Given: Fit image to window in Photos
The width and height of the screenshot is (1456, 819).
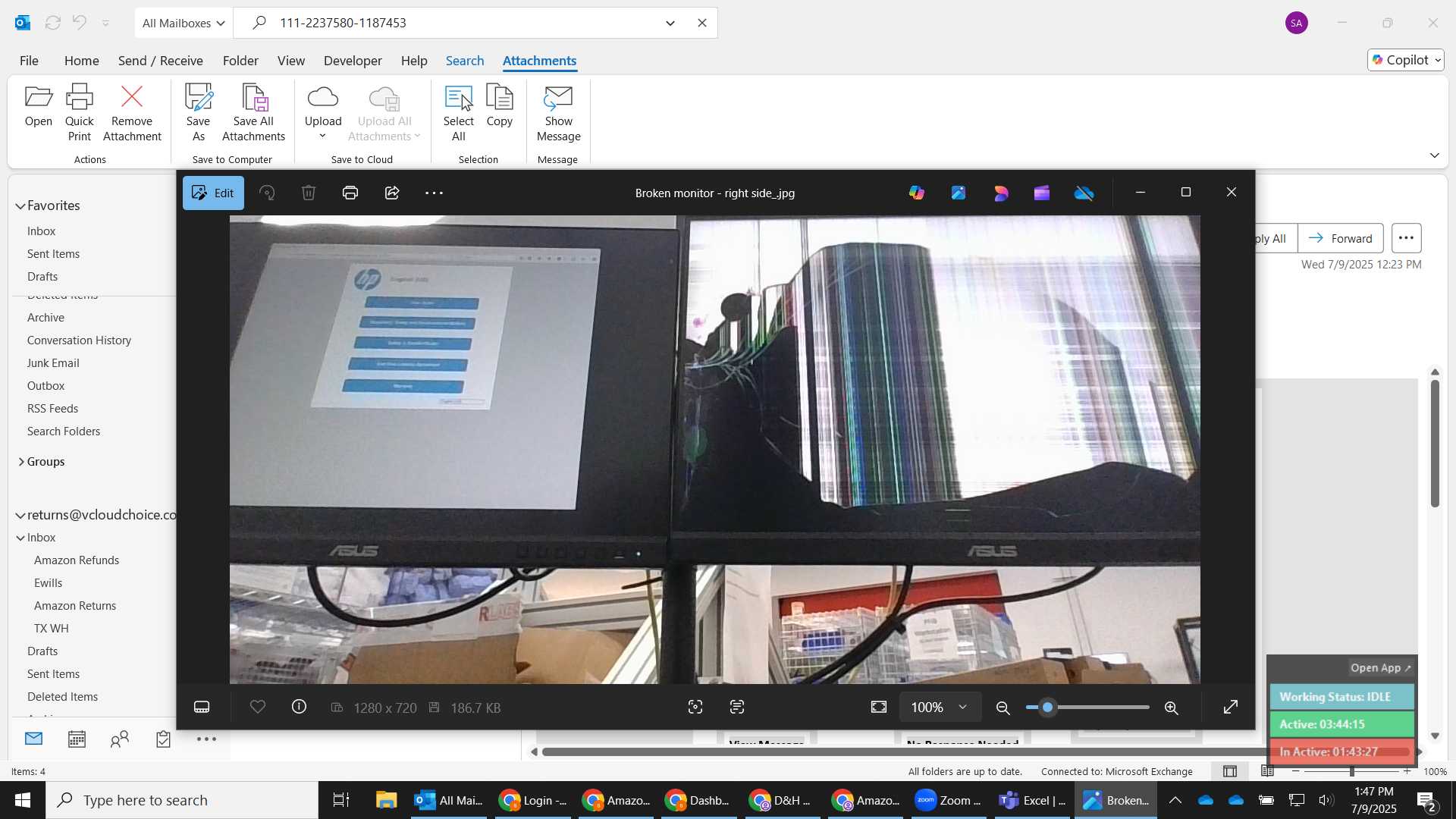Looking at the screenshot, I should click(x=879, y=707).
